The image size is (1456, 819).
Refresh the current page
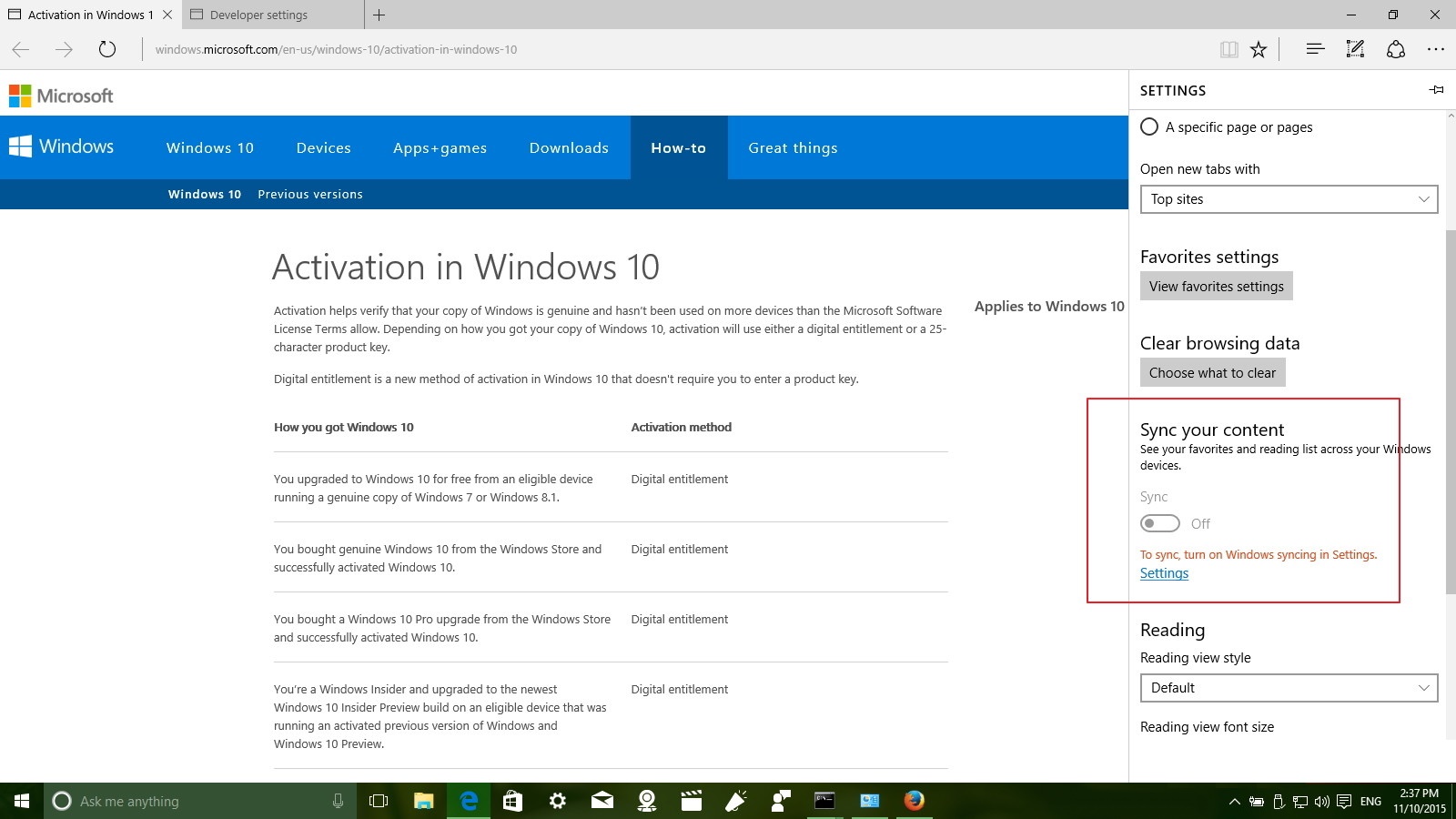pyautogui.click(x=107, y=49)
